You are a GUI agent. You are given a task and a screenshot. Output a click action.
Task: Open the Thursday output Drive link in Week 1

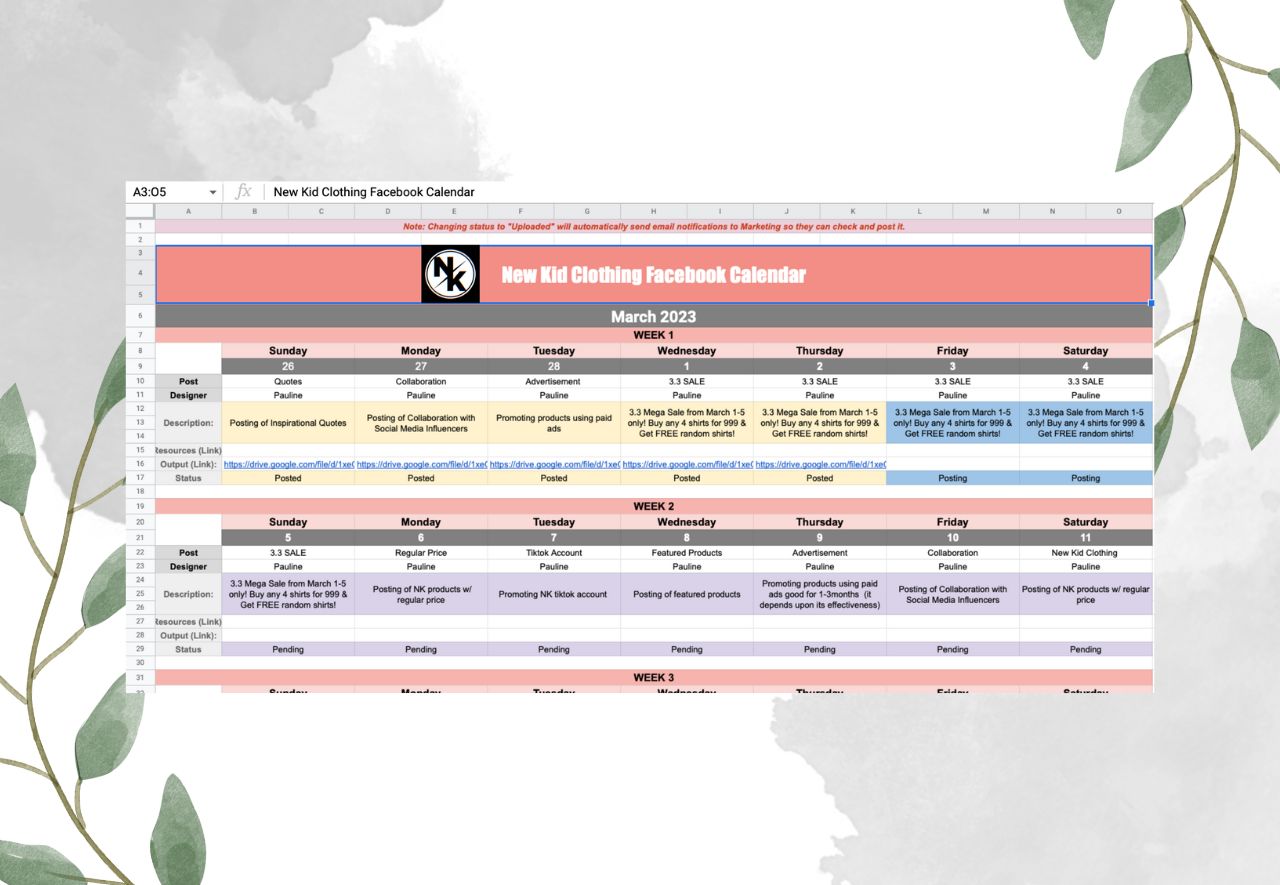(820, 464)
